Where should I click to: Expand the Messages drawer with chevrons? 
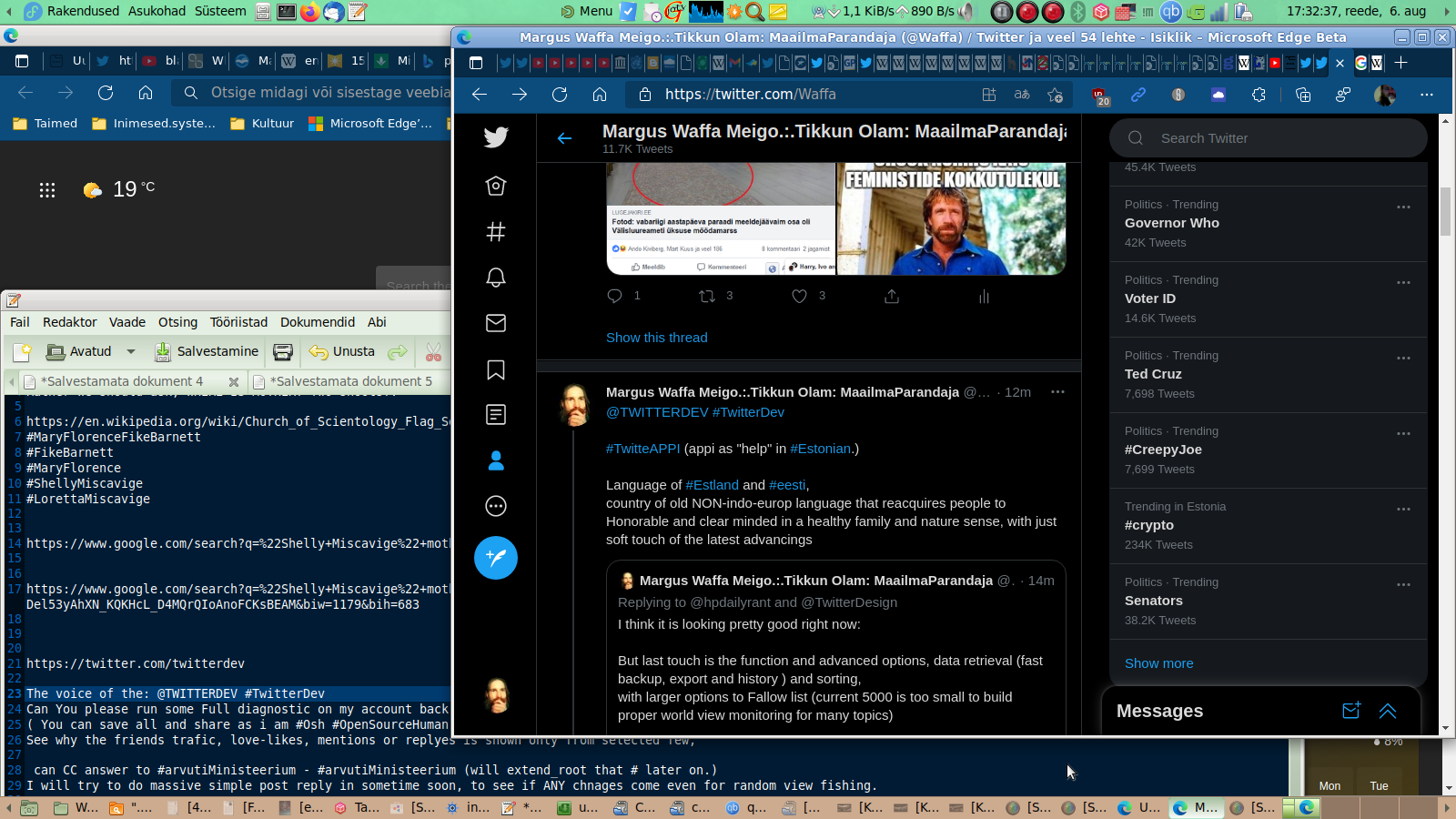[x=1388, y=711]
